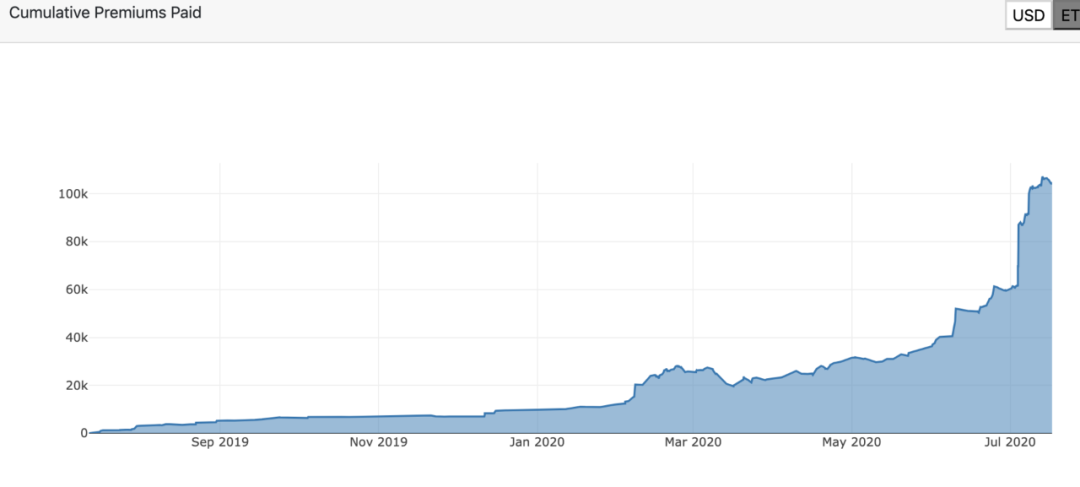This screenshot has height=487, width=1080.
Task: Click the 40k y-axis label
Action: (76, 338)
